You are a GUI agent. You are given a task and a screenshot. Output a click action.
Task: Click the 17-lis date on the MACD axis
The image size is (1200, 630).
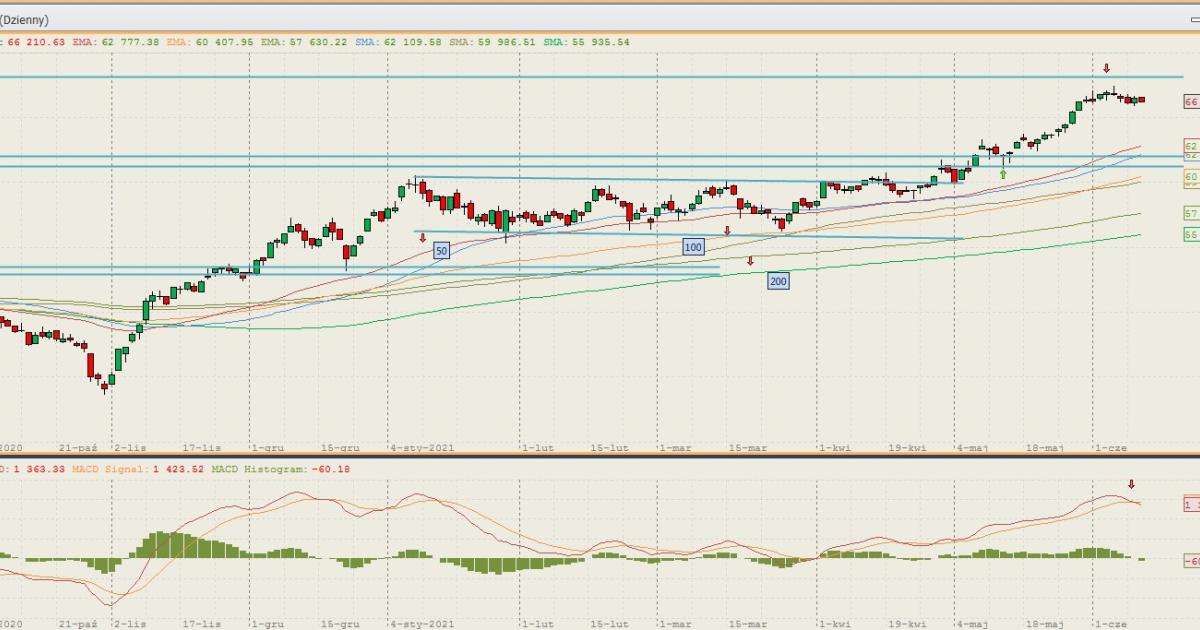[x=203, y=623]
